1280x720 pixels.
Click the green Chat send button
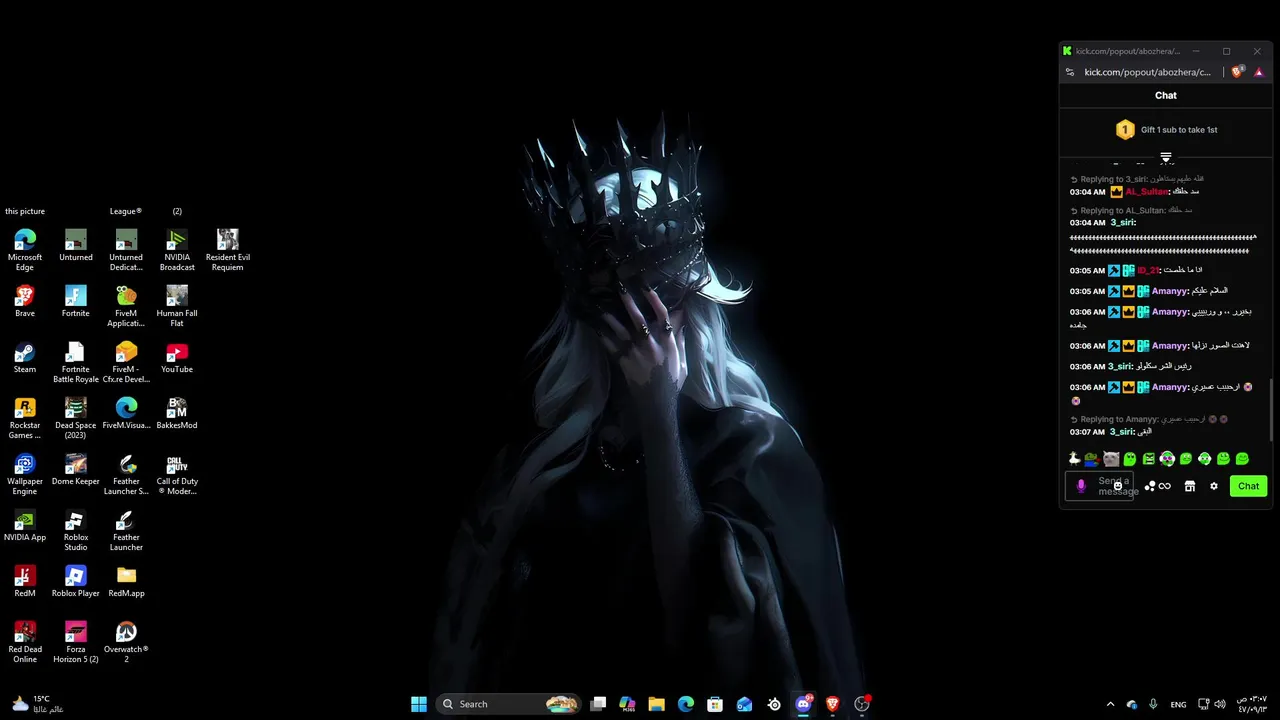[x=1248, y=486]
